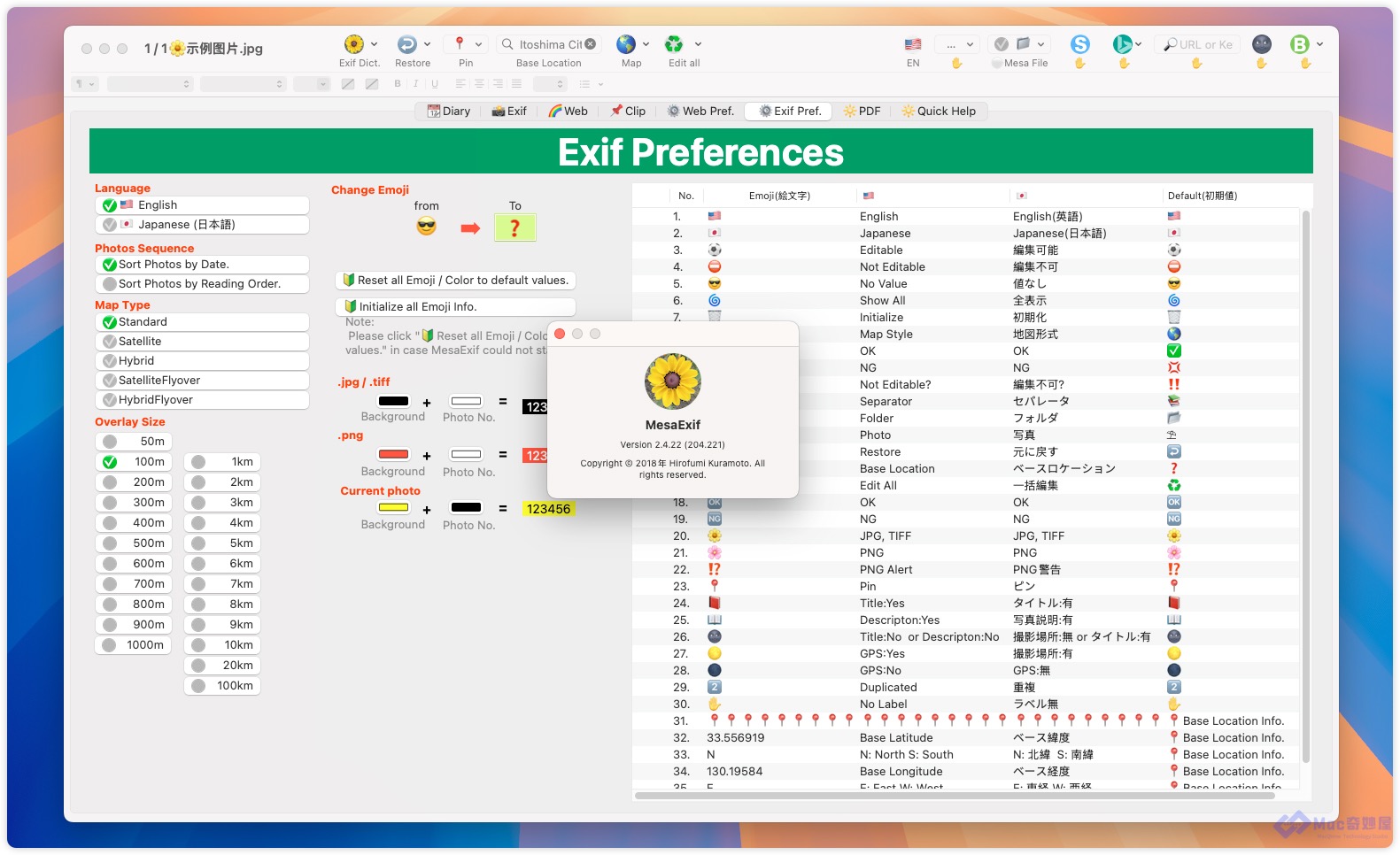The image size is (1400, 855).
Task: Switch to the Diary tab
Action: point(448,112)
